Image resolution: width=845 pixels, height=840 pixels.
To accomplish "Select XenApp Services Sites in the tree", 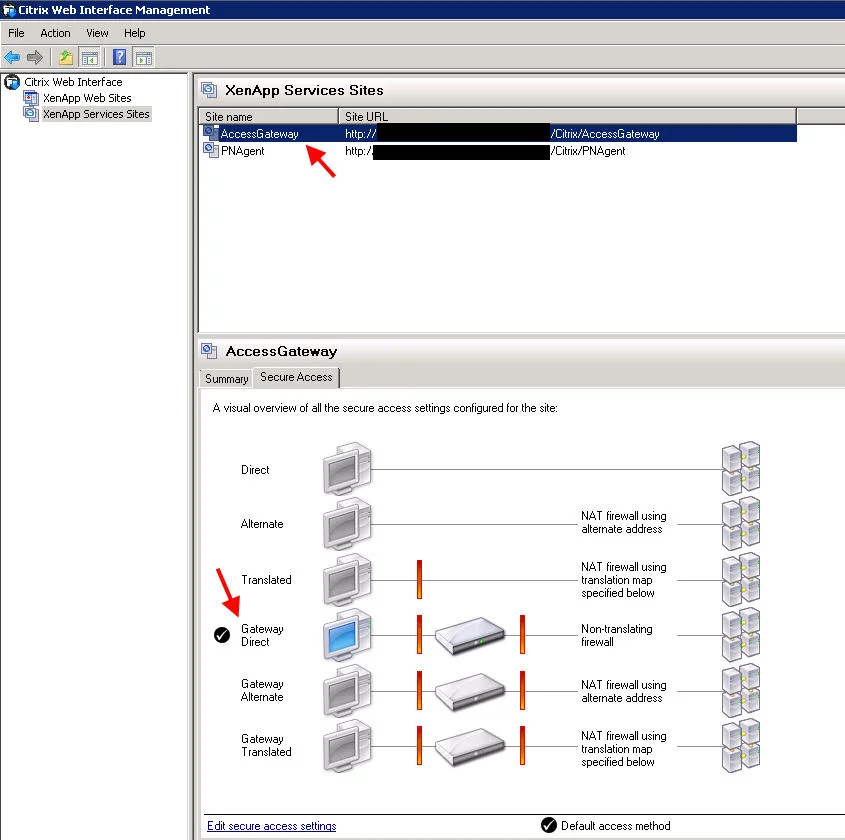I will point(96,114).
